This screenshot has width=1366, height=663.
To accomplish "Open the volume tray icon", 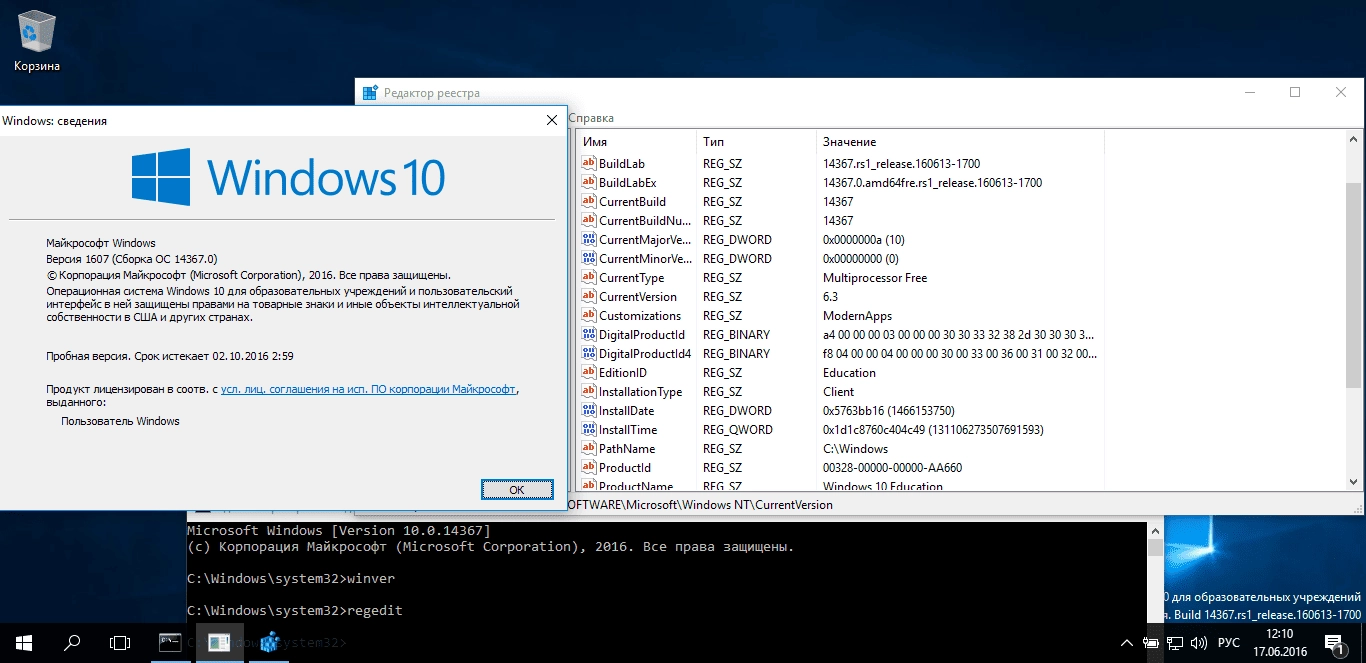I will click(1199, 642).
